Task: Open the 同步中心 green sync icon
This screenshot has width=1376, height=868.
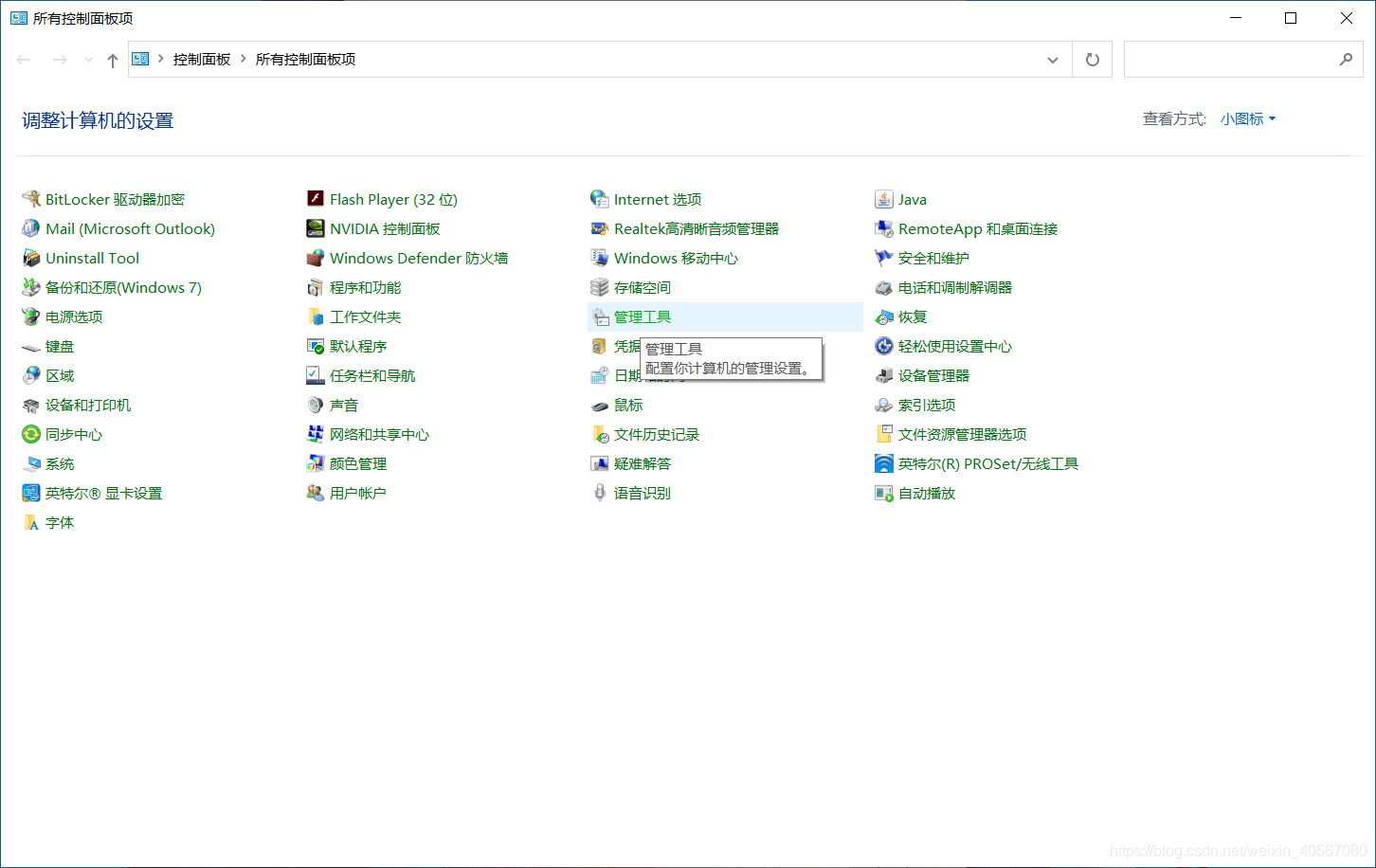Action: pyautogui.click(x=31, y=434)
